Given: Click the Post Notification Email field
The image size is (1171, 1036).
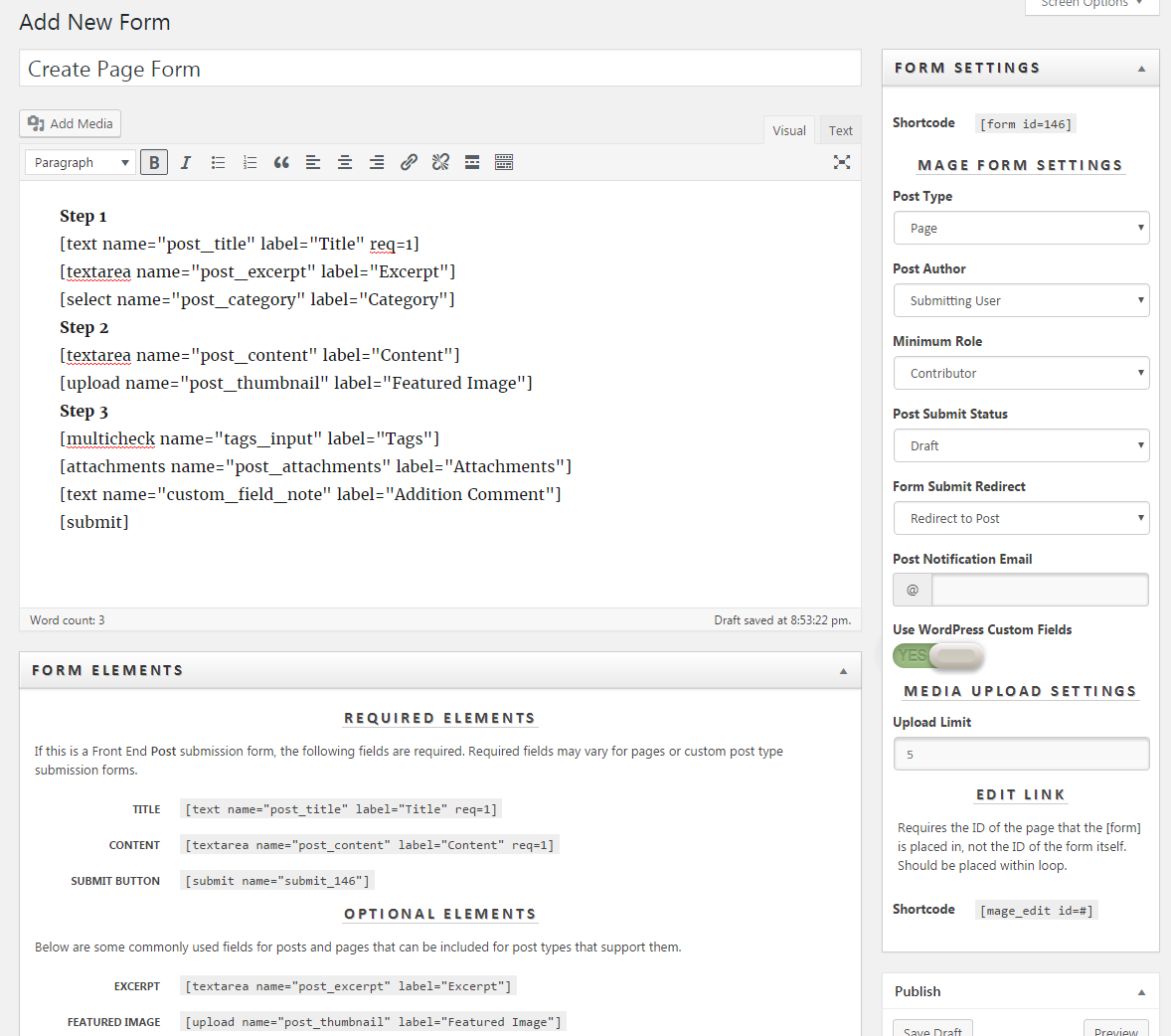Looking at the screenshot, I should click(1040, 590).
